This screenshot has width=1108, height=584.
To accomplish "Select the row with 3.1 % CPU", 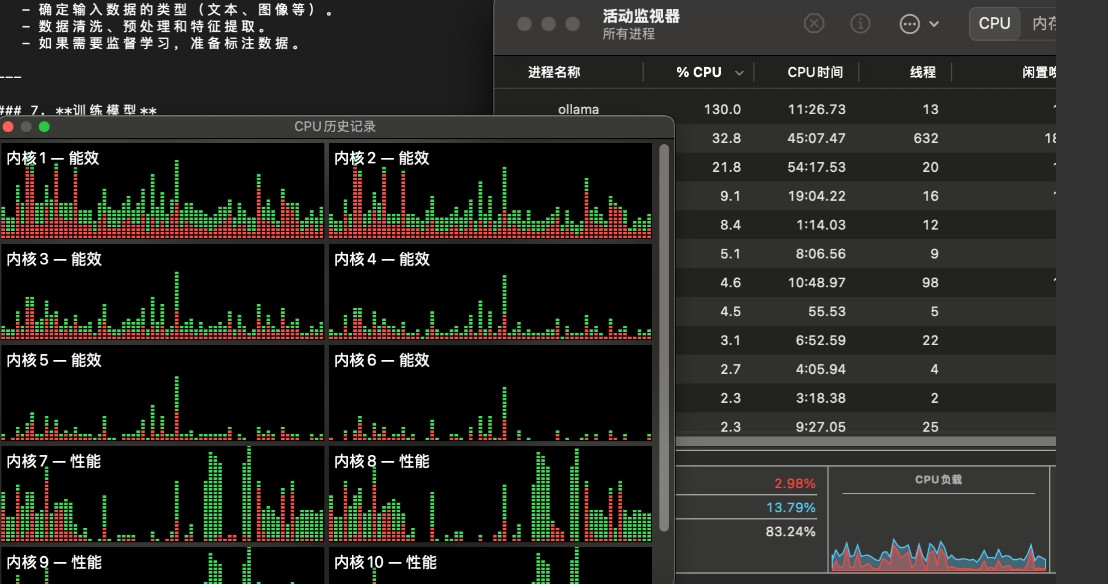I will pos(866,340).
